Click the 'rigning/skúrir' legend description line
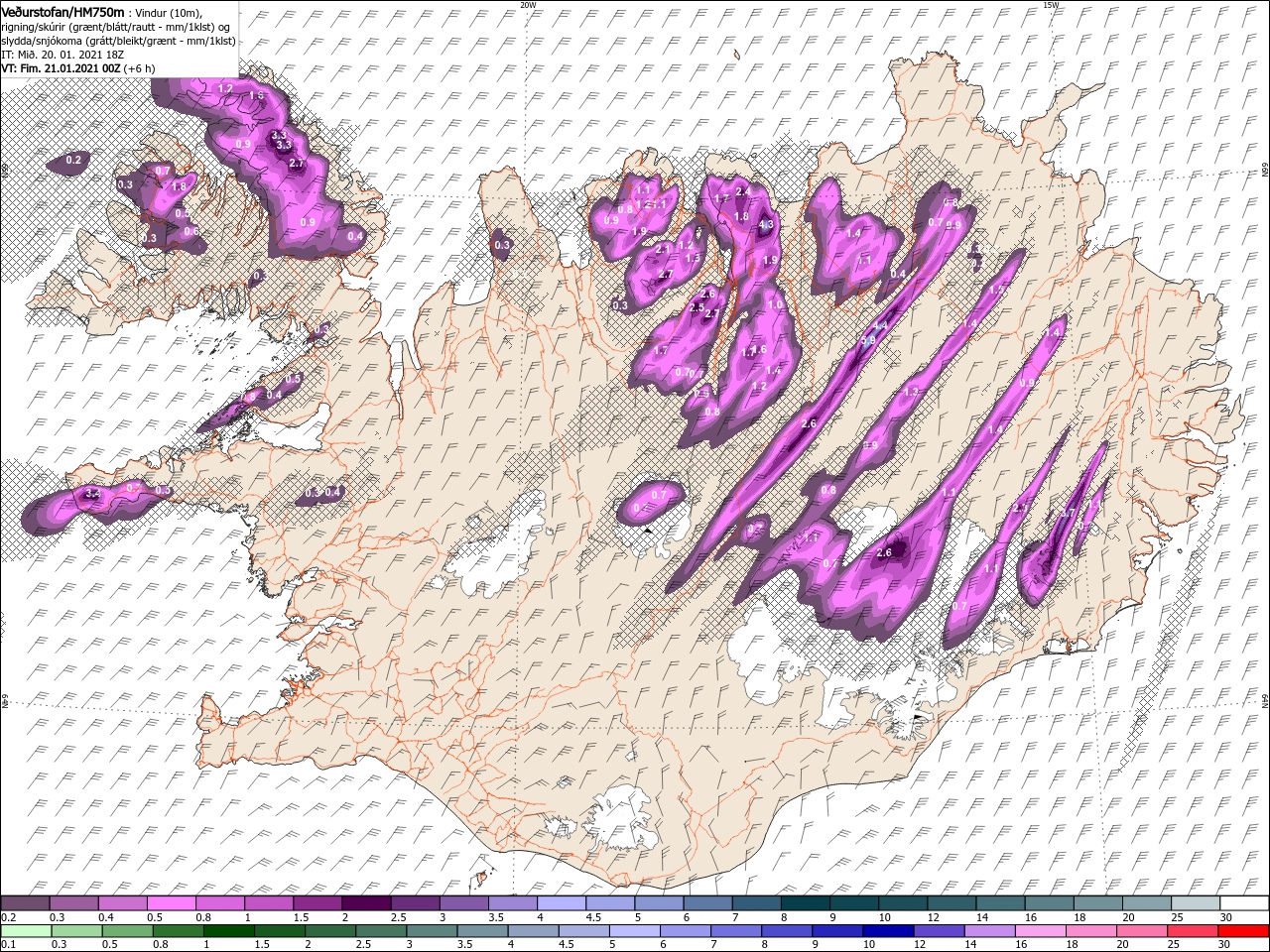Viewport: 1270px width, 952px height. coord(116,26)
